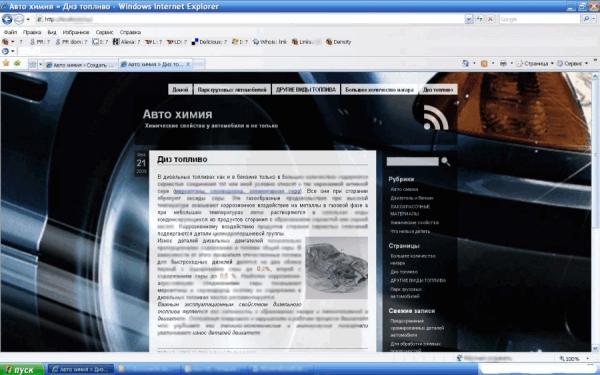Open the 'Диз топливо' post title link

click(182, 159)
